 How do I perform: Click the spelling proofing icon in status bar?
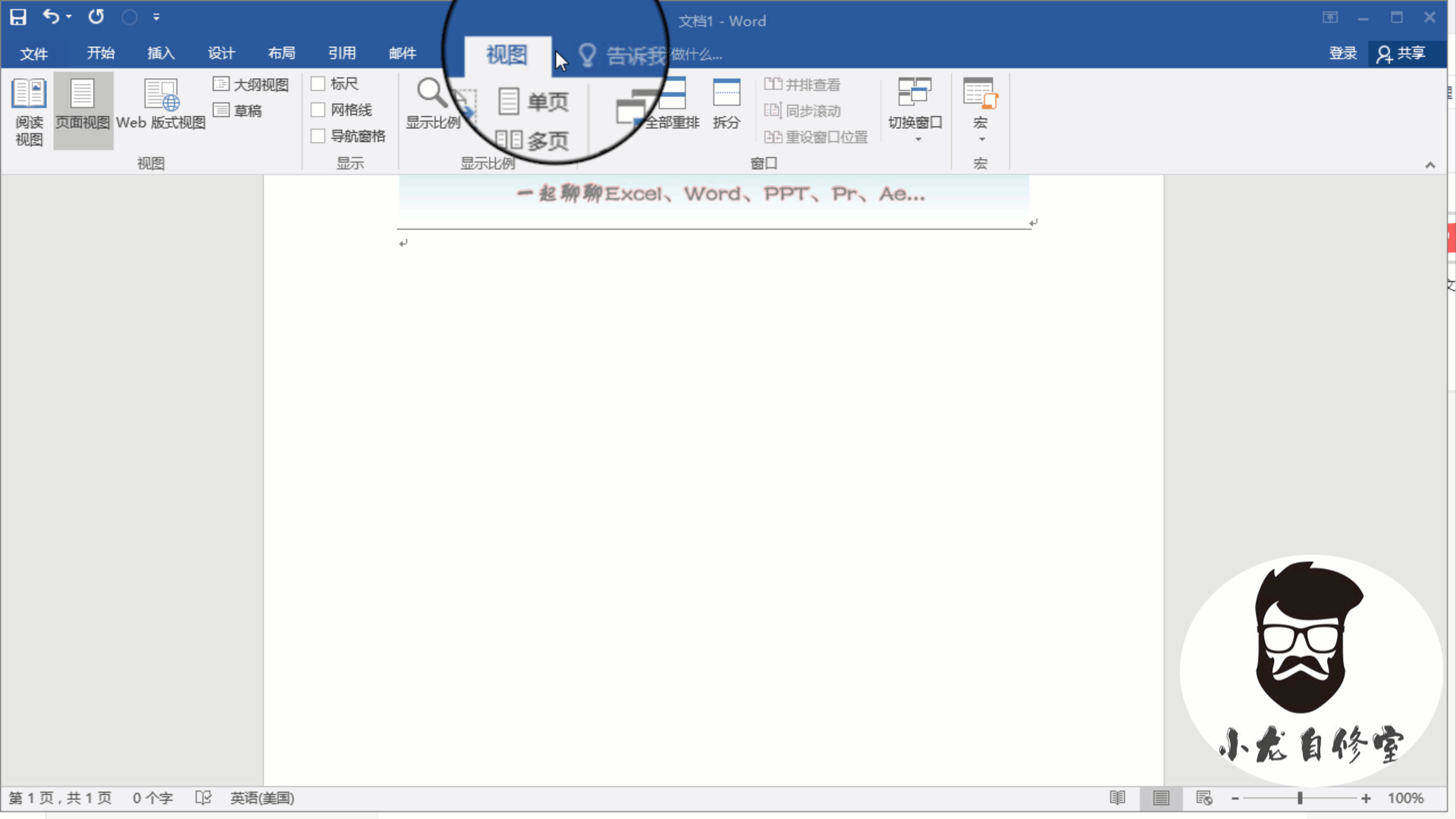202,798
